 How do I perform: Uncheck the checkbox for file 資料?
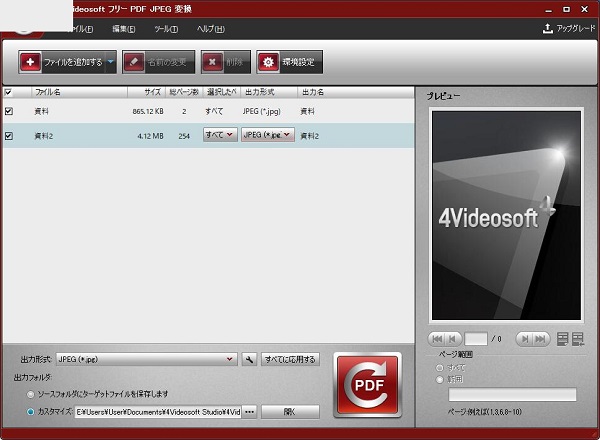[x=9, y=111]
